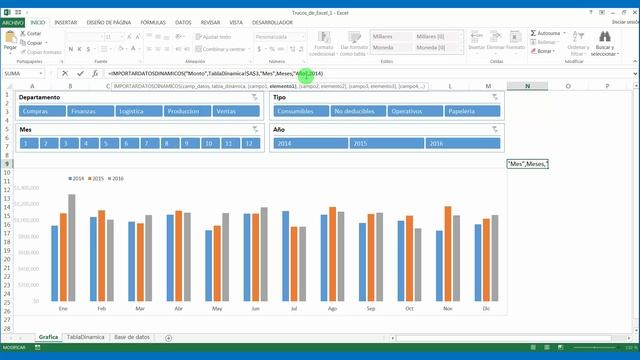
Task: Add a new sheet with plus icon
Action: coord(169,338)
